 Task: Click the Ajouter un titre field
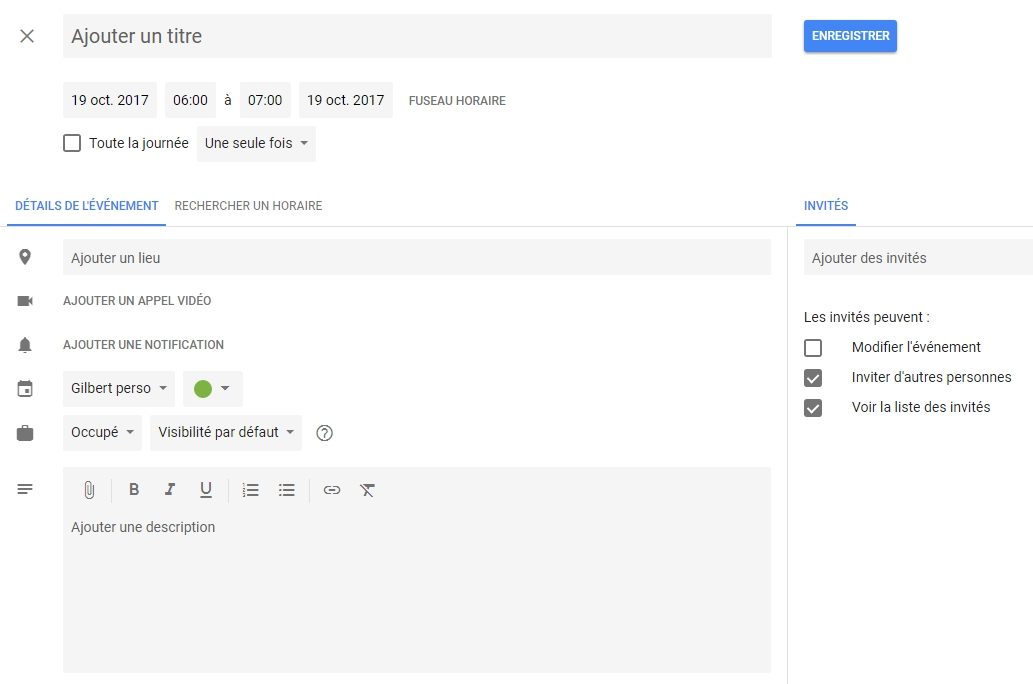[417, 36]
